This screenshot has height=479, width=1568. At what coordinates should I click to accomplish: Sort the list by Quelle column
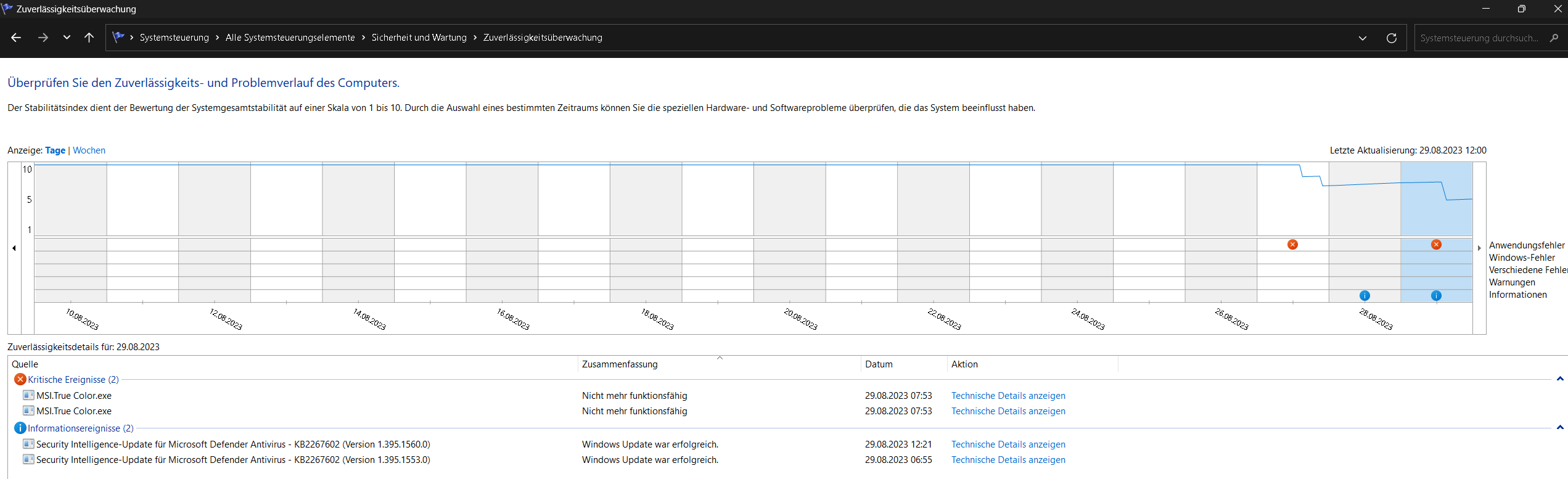point(292,364)
